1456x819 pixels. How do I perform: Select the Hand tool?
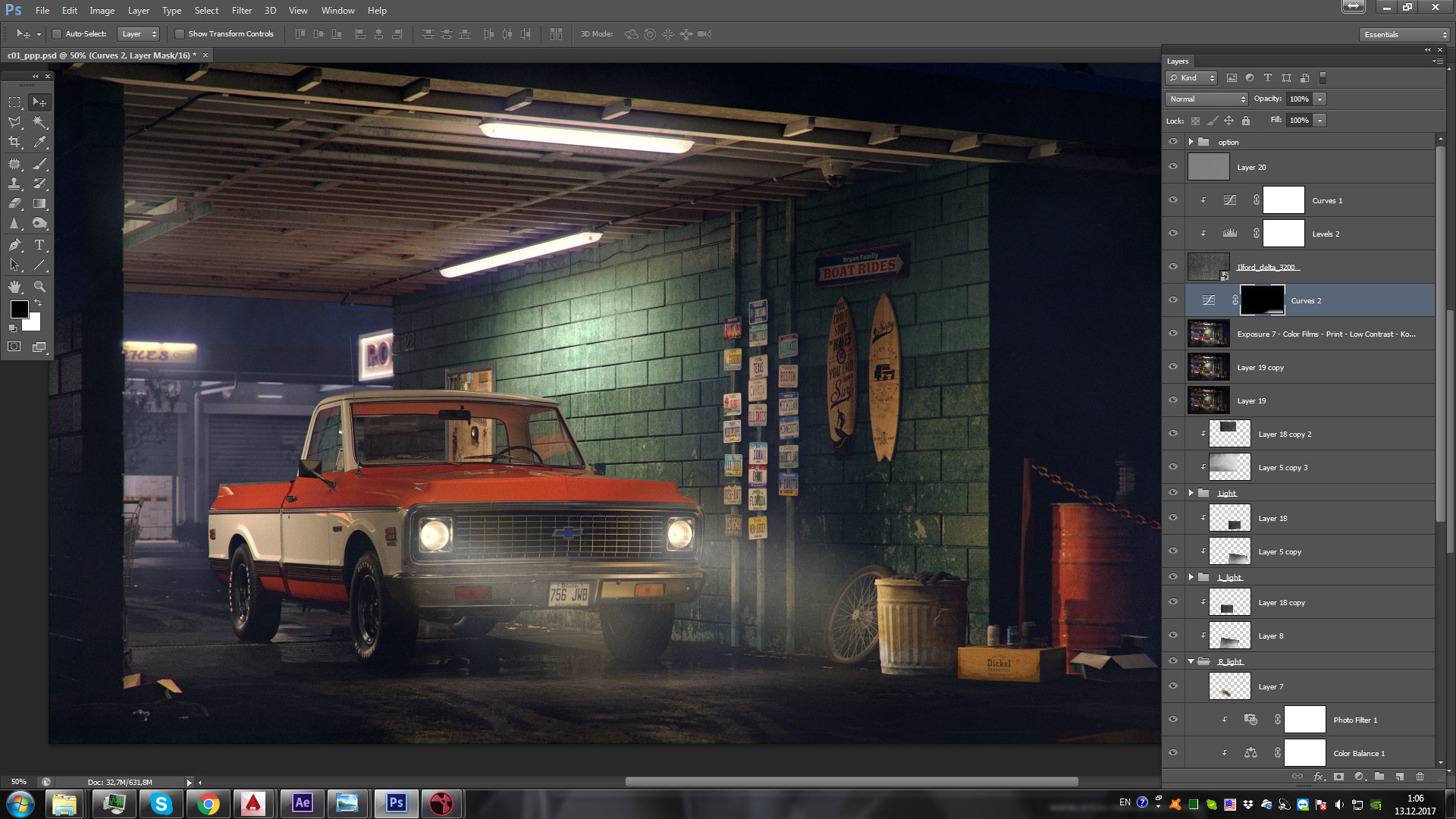(x=14, y=287)
